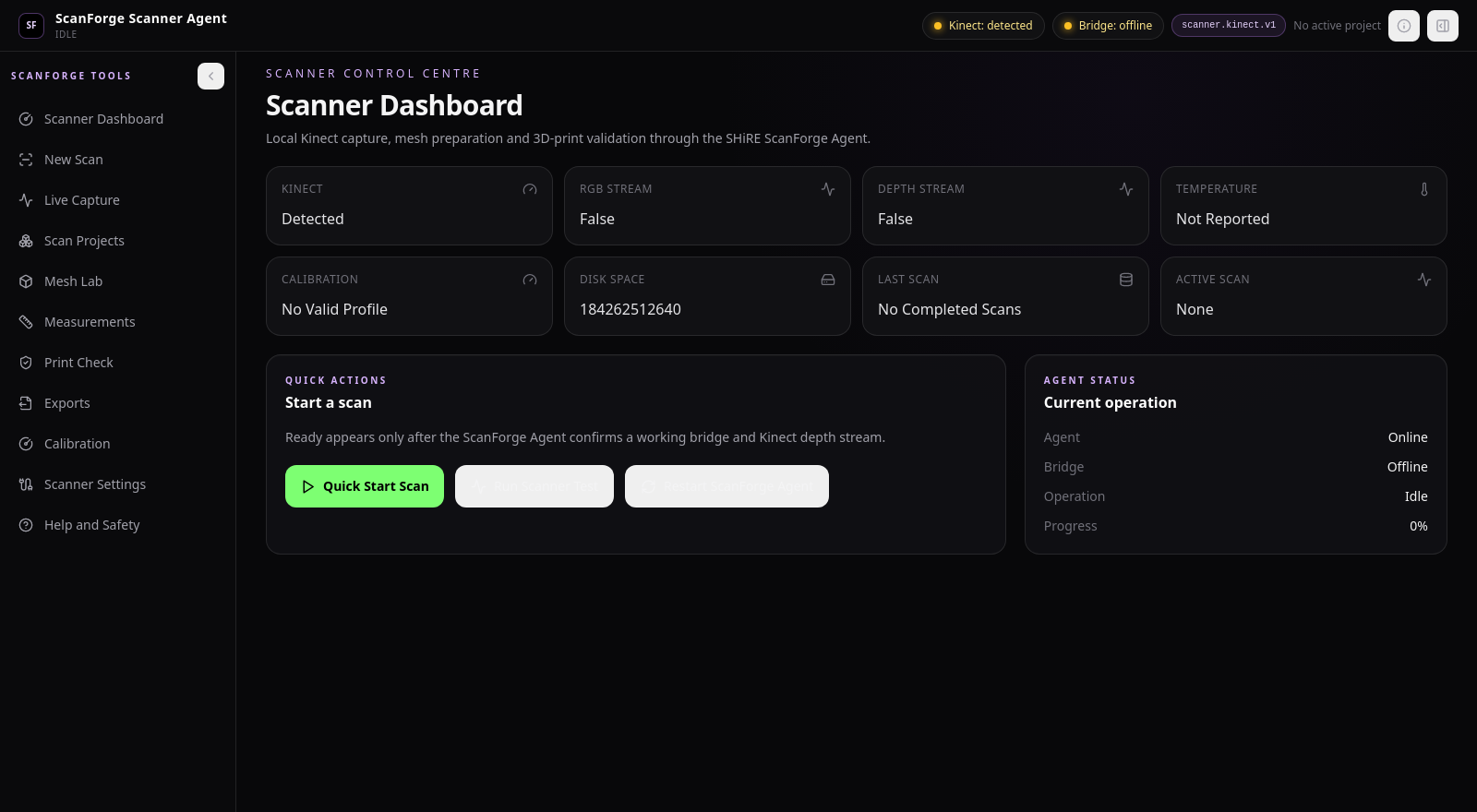The height and width of the screenshot is (812, 1477).
Task: Open Print Check from the sidebar
Action: tap(117, 363)
